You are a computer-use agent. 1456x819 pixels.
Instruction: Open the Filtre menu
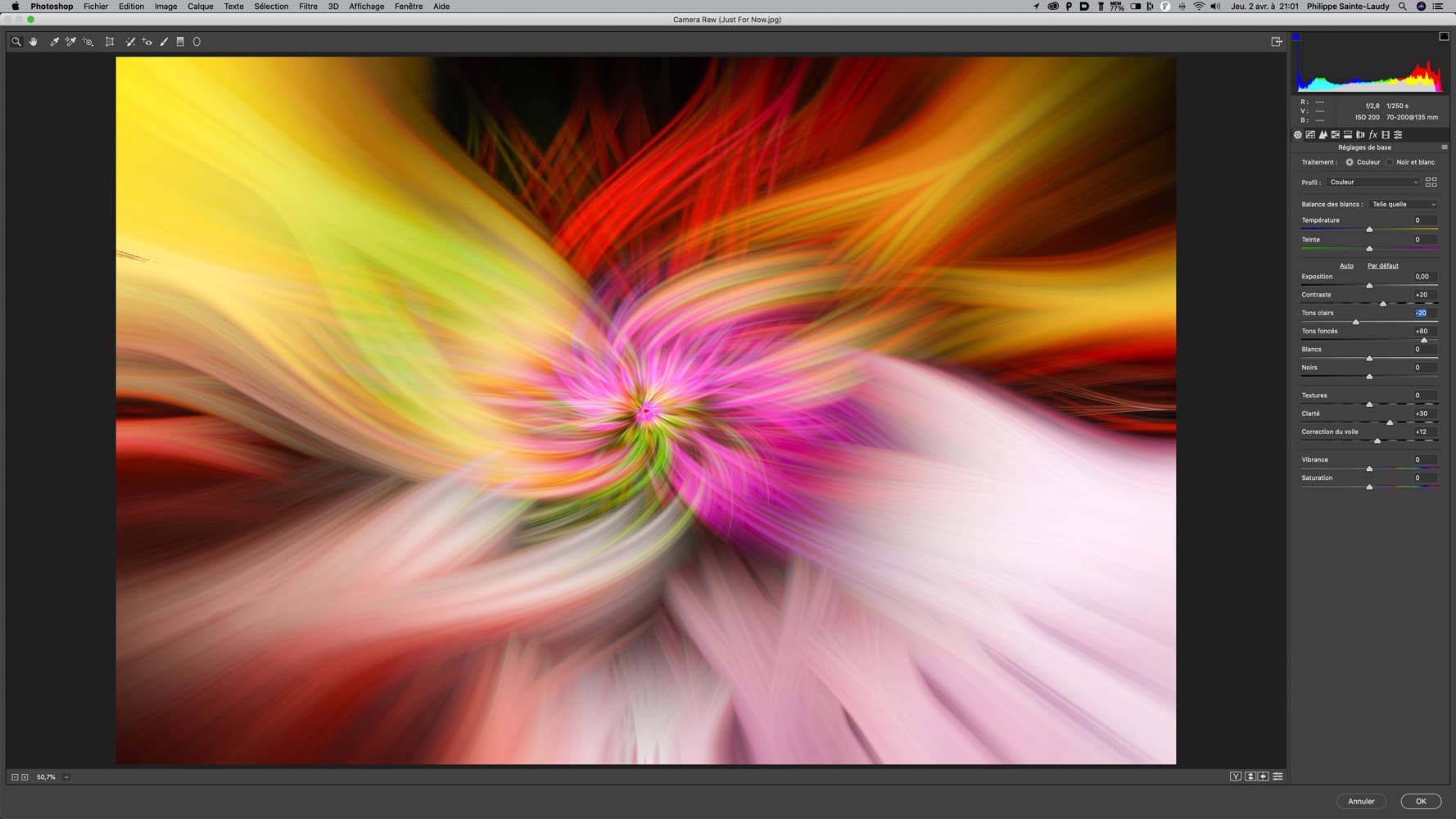click(x=308, y=7)
